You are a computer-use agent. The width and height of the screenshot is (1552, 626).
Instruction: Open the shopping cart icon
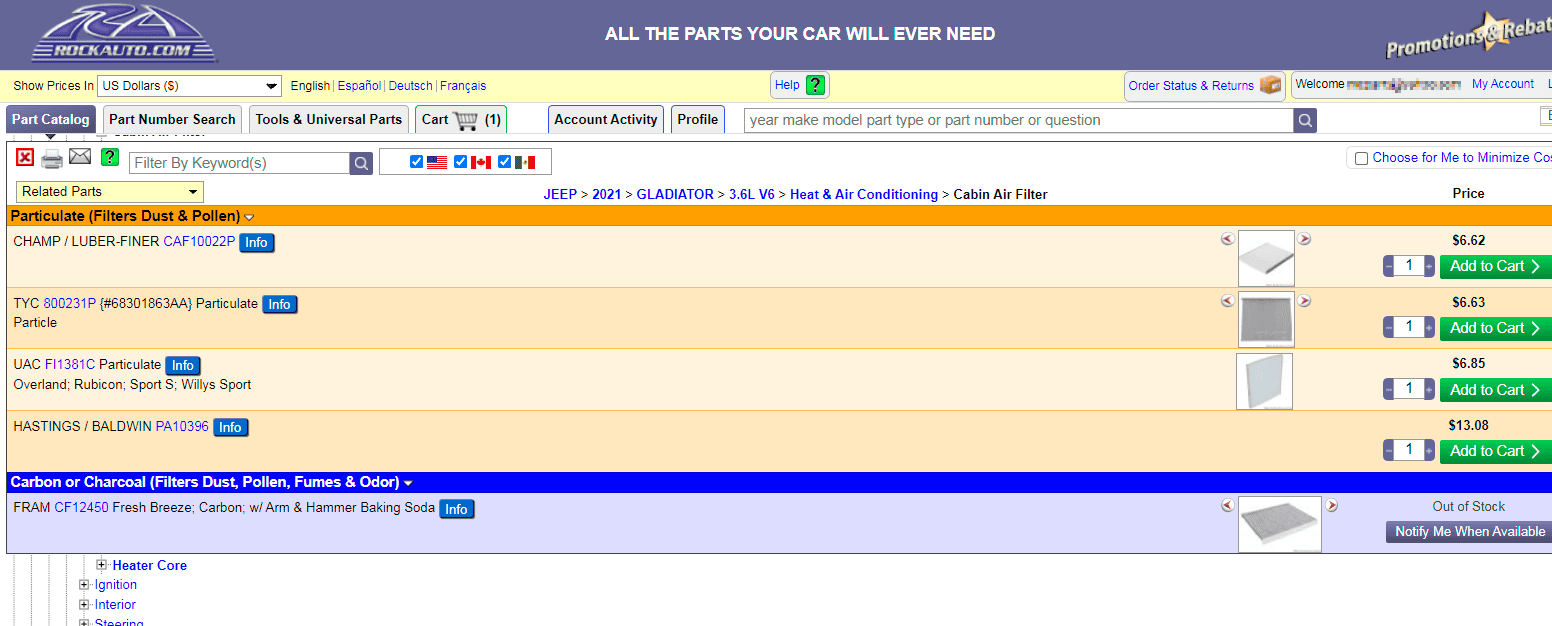click(466, 120)
